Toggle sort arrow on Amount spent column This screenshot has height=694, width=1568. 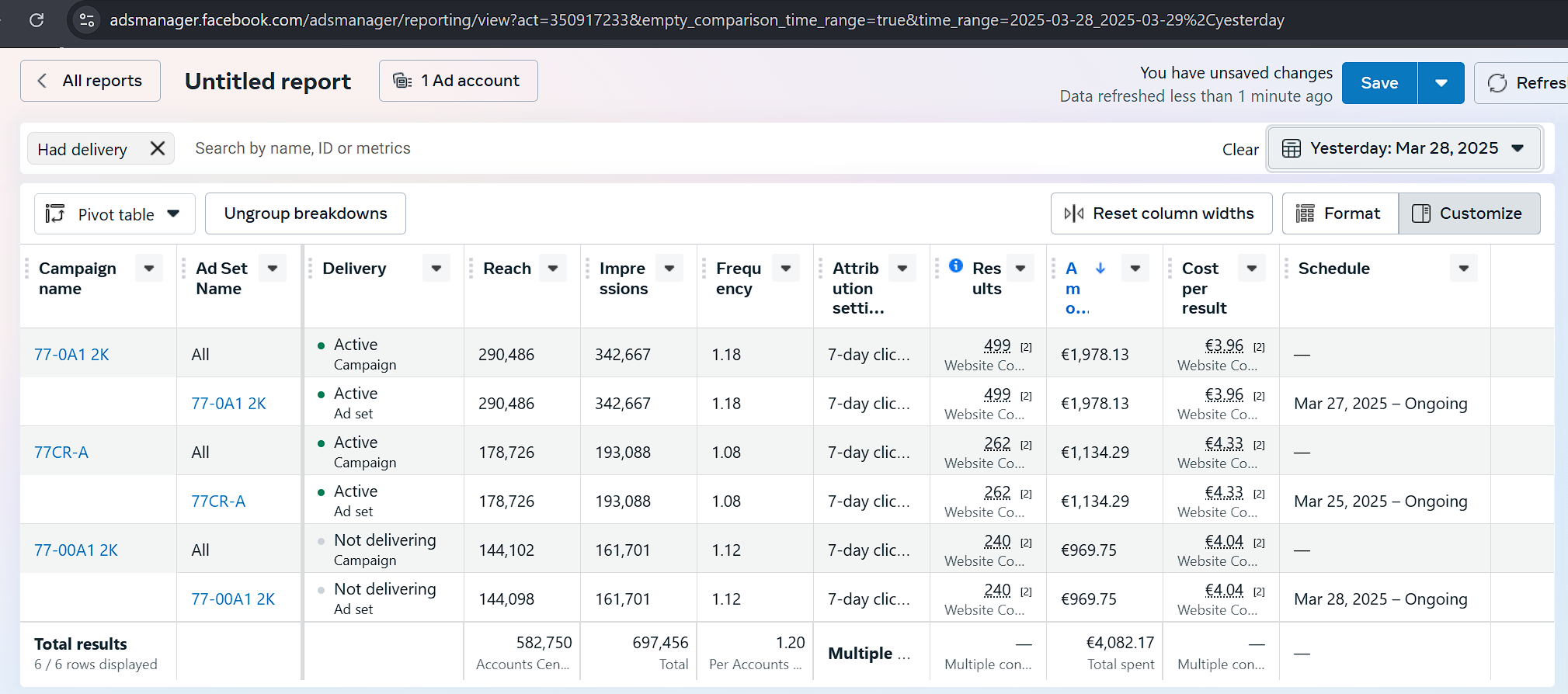(x=1100, y=269)
